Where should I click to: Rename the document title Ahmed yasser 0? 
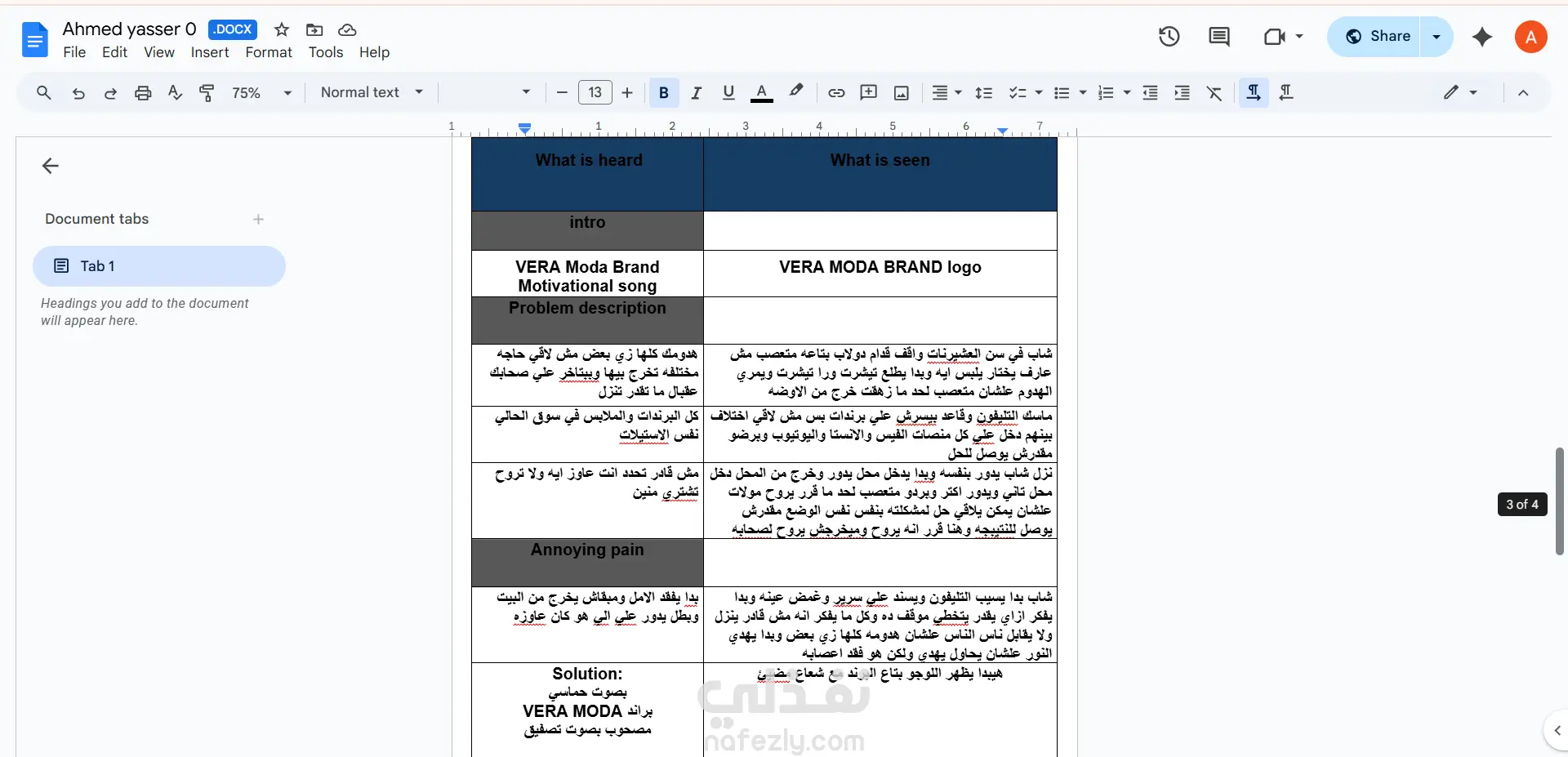[x=130, y=29]
